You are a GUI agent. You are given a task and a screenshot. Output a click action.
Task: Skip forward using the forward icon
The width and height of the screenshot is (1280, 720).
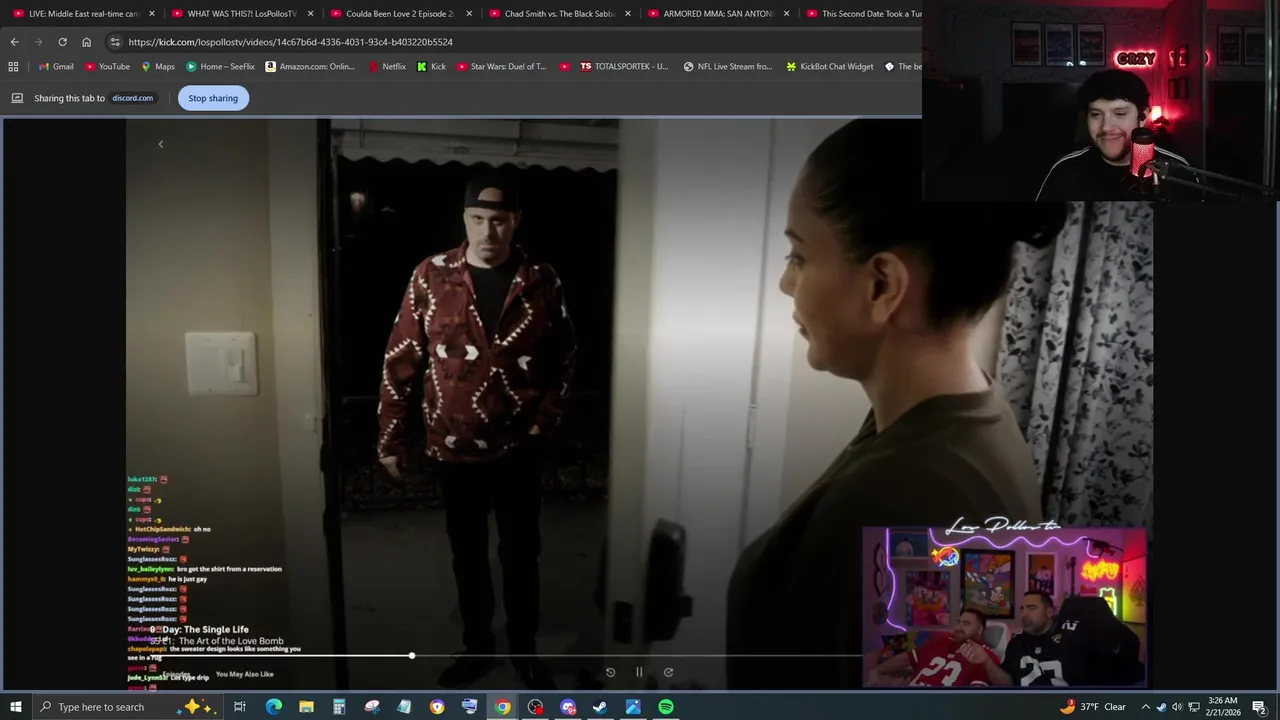point(668,672)
